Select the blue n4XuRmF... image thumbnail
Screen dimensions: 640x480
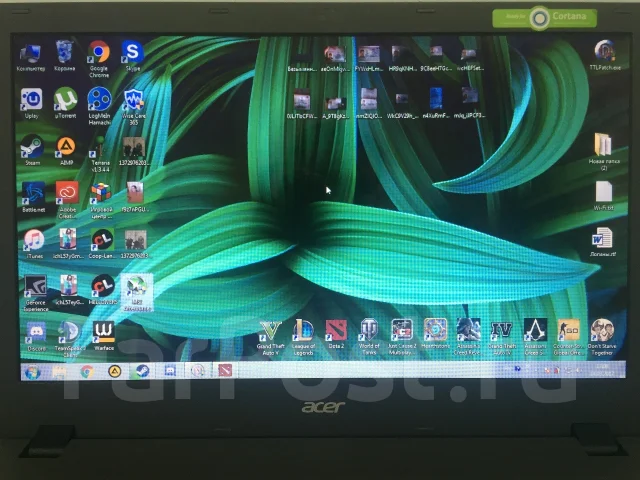(436, 103)
